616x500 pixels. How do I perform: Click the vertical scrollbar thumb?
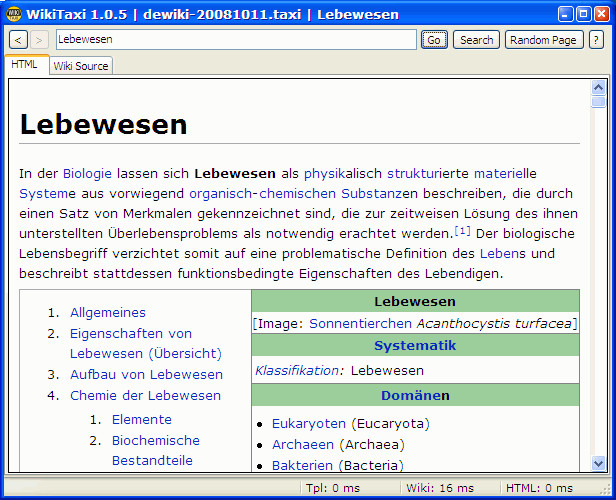point(598,101)
